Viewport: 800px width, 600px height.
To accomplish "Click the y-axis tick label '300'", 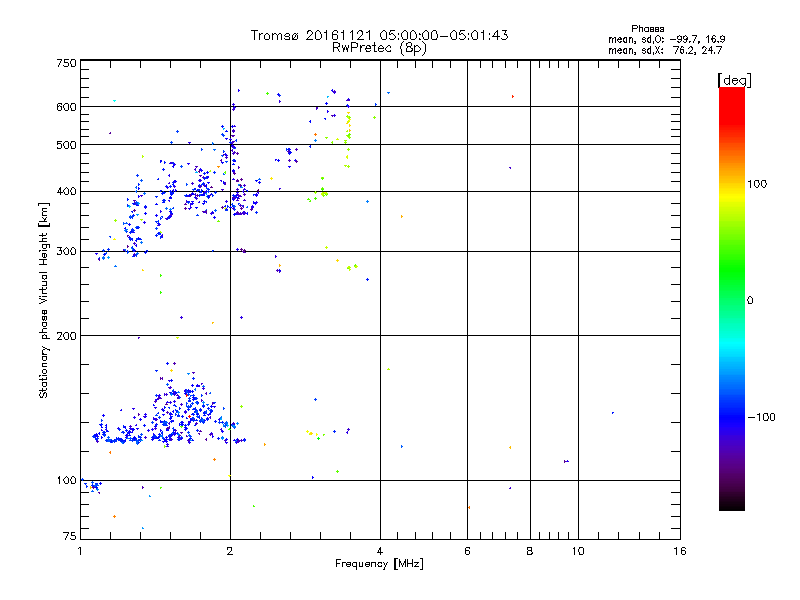I will pos(67,252).
